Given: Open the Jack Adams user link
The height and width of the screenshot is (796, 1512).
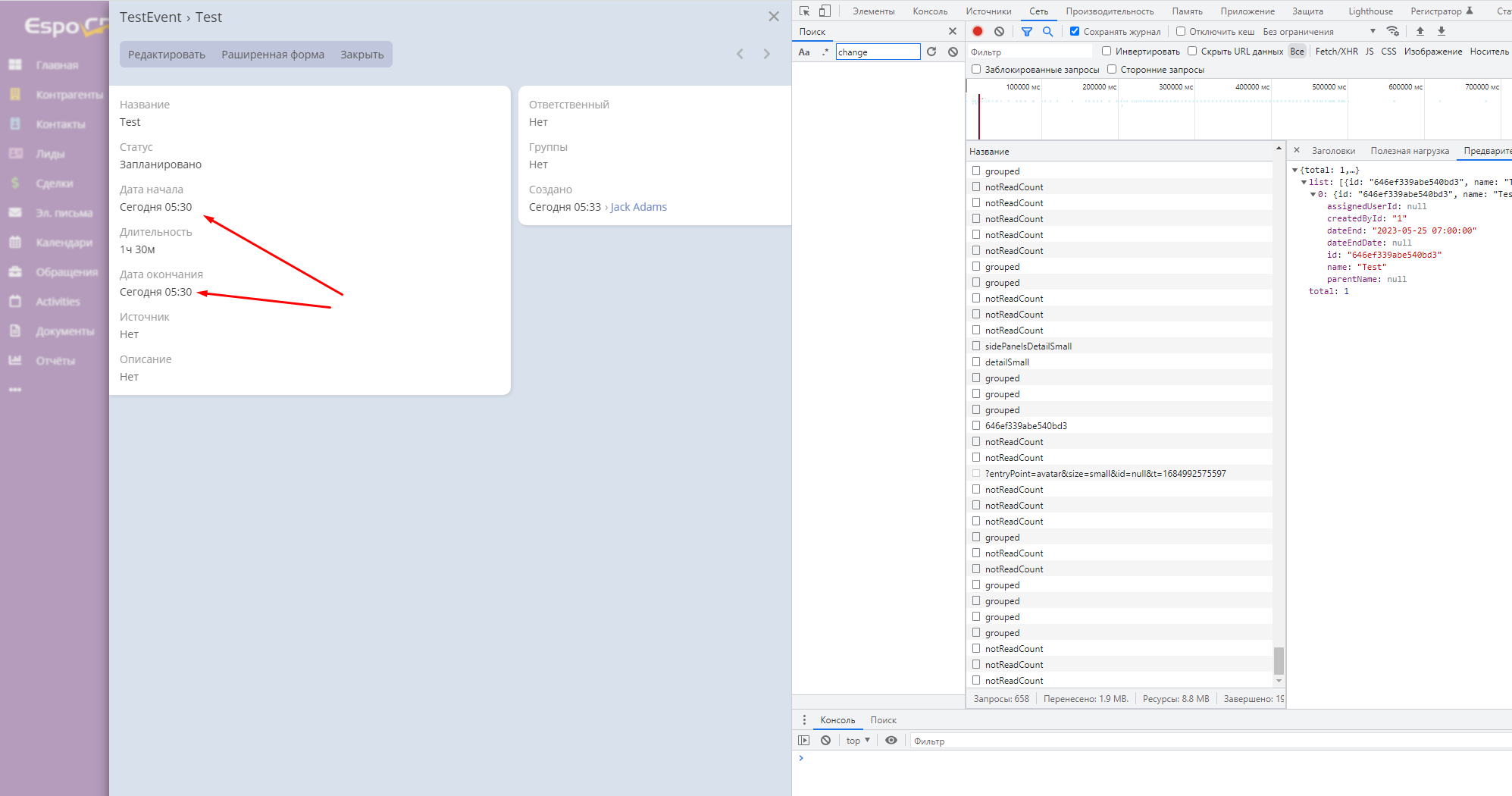Looking at the screenshot, I should (638, 207).
